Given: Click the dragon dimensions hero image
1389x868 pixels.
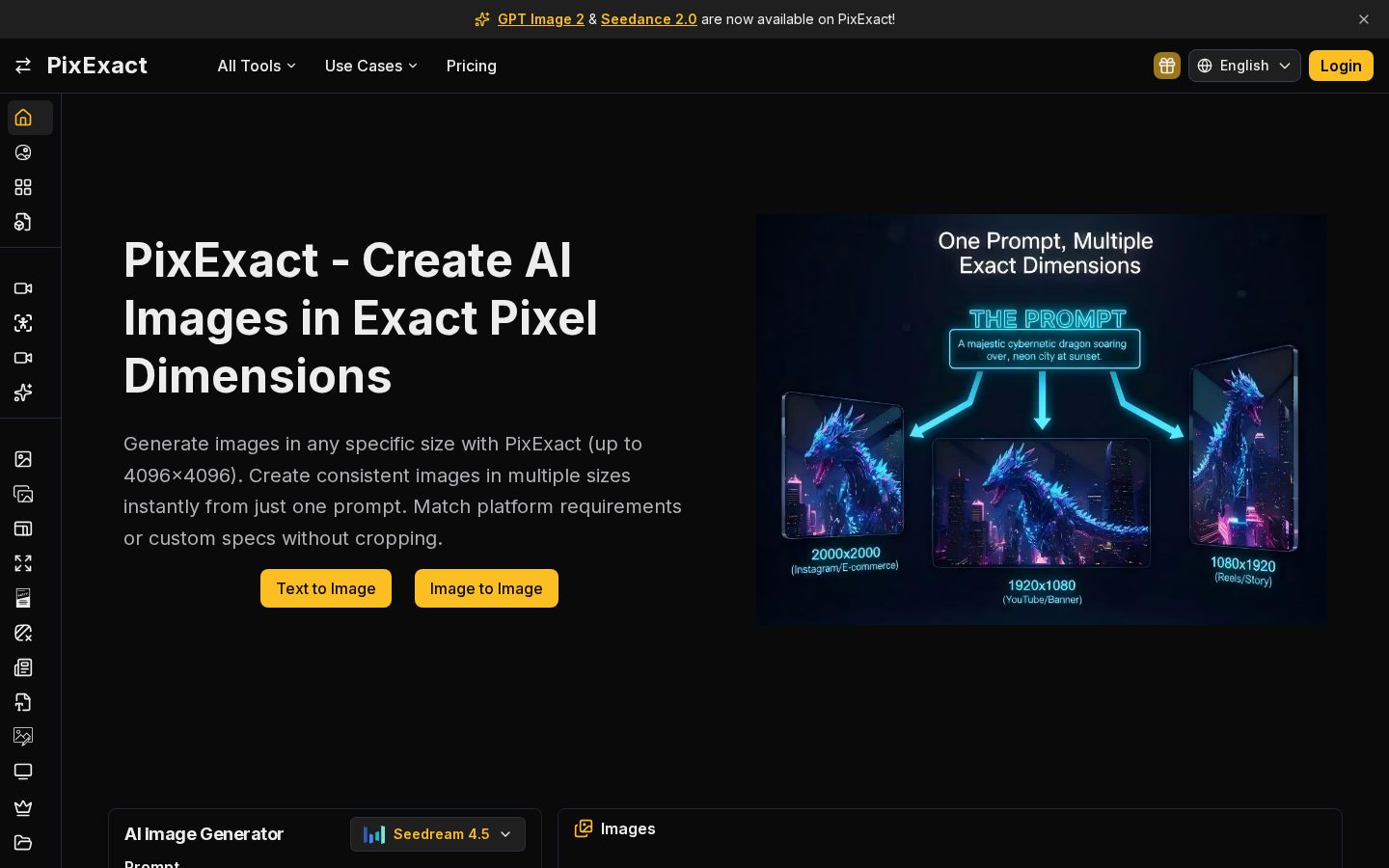Looking at the screenshot, I should tap(1042, 420).
